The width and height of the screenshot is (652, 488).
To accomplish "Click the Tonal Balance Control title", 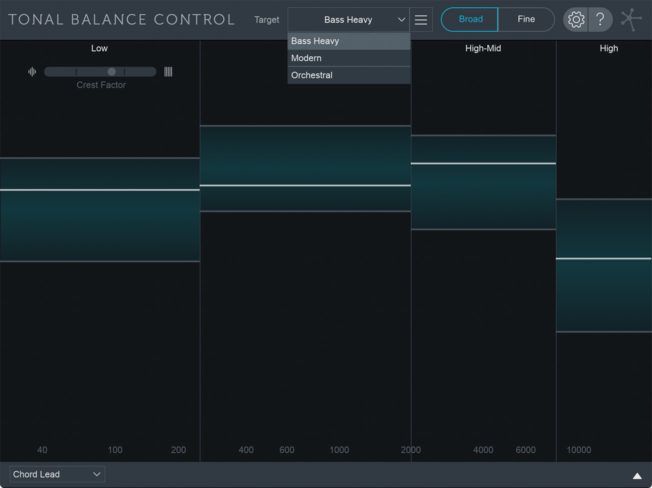I will click(121, 20).
